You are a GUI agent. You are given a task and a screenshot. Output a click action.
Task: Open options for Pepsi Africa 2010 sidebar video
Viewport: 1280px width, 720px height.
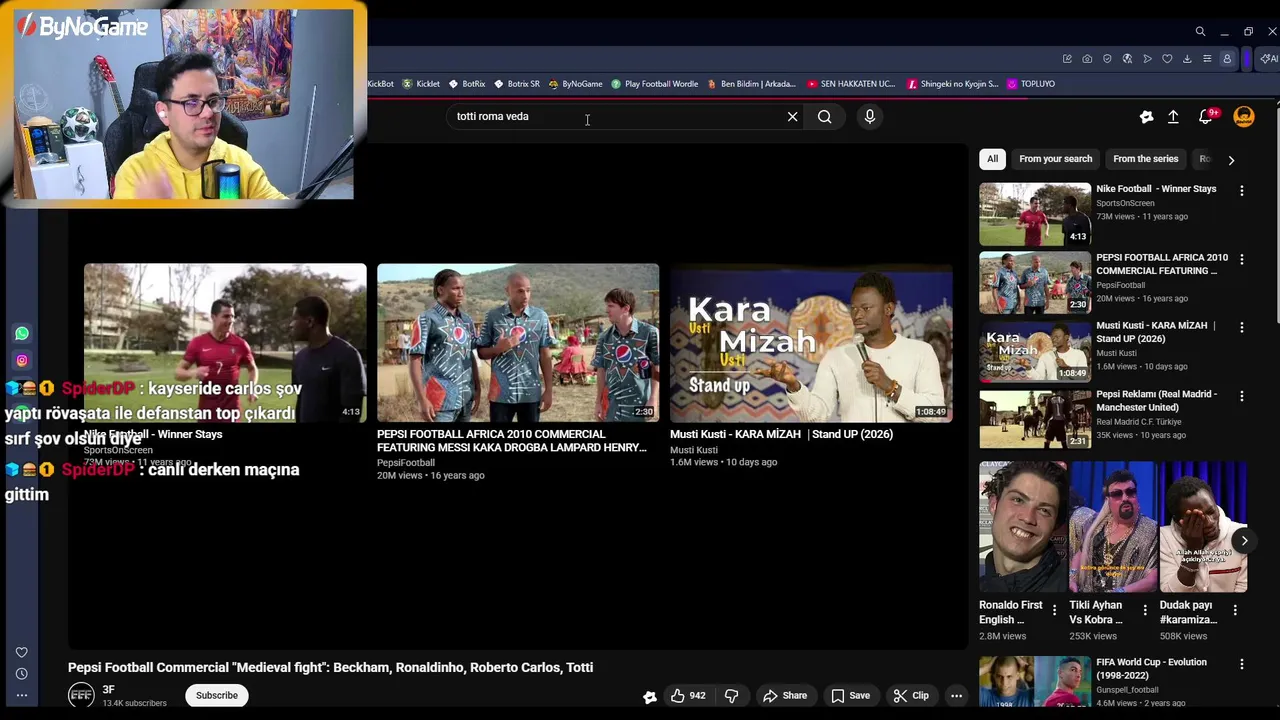[1242, 259]
